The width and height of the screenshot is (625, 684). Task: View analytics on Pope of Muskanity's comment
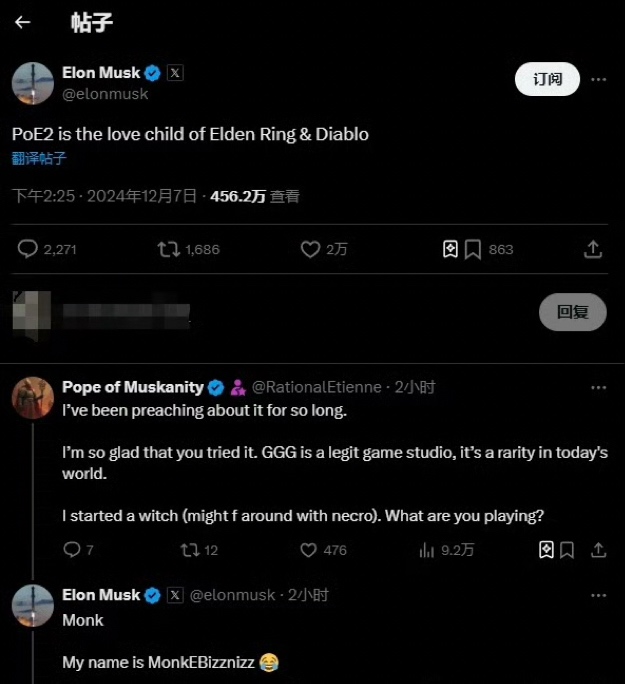(x=427, y=550)
